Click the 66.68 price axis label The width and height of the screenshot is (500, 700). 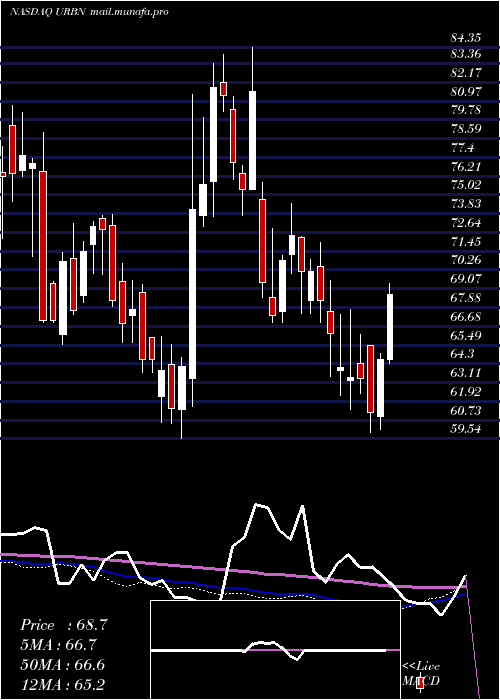click(x=466, y=317)
